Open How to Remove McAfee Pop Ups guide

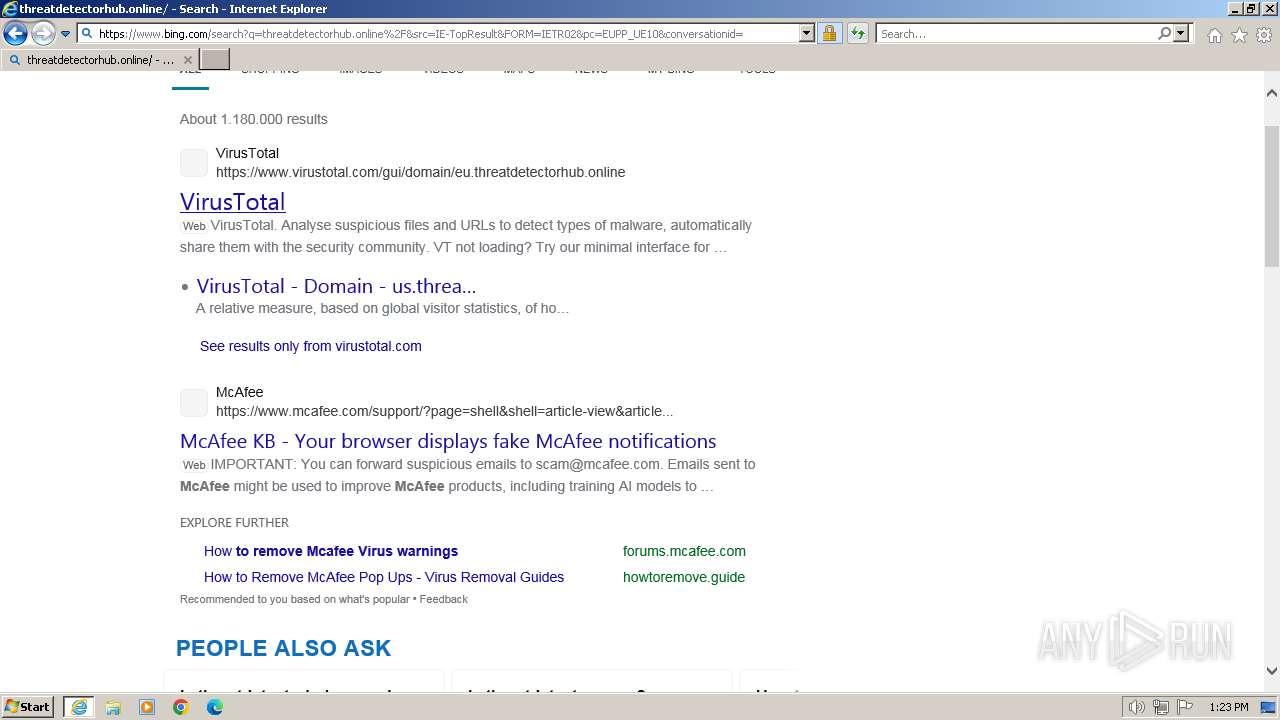(384, 577)
